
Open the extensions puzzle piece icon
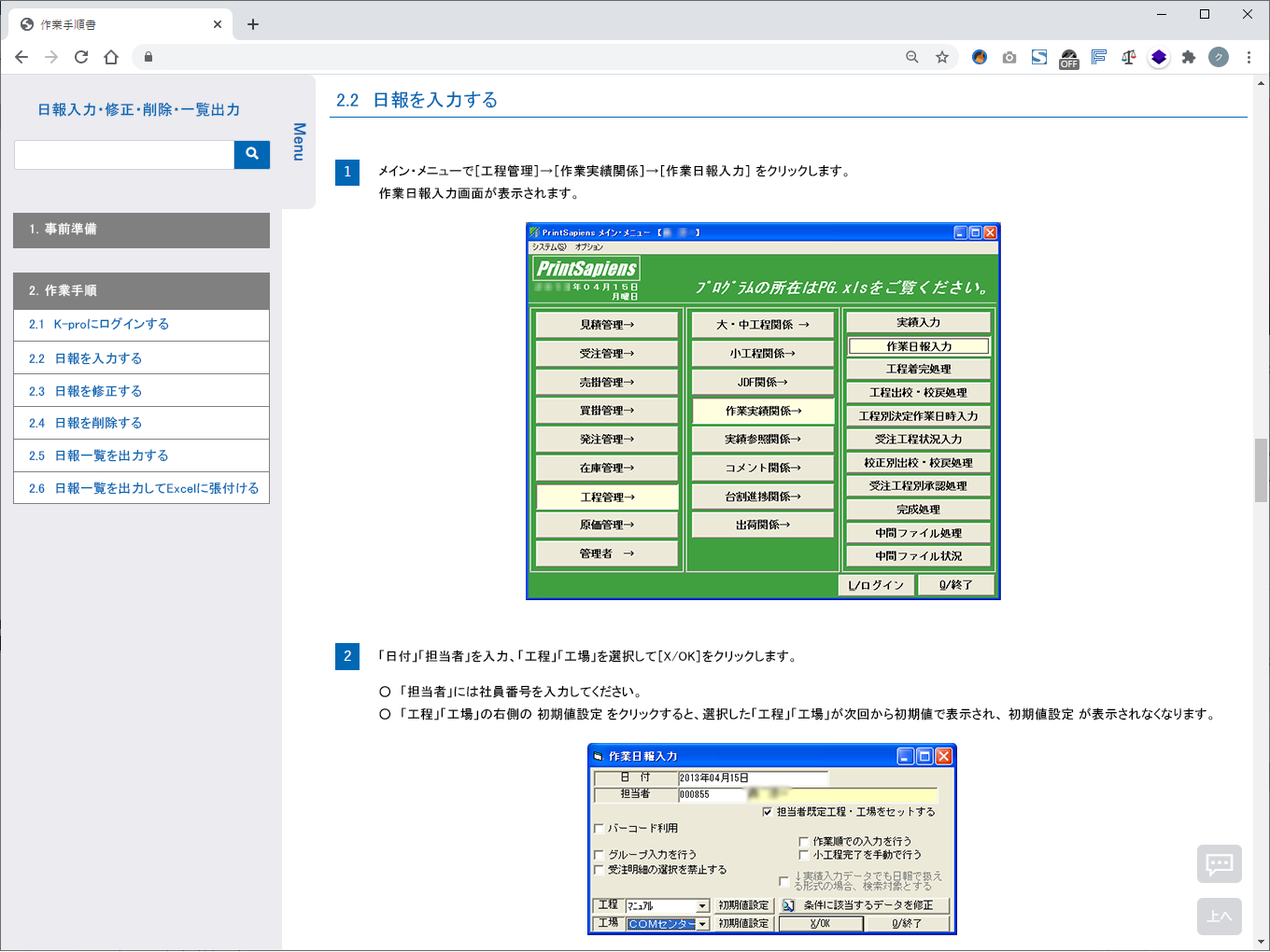(1189, 57)
